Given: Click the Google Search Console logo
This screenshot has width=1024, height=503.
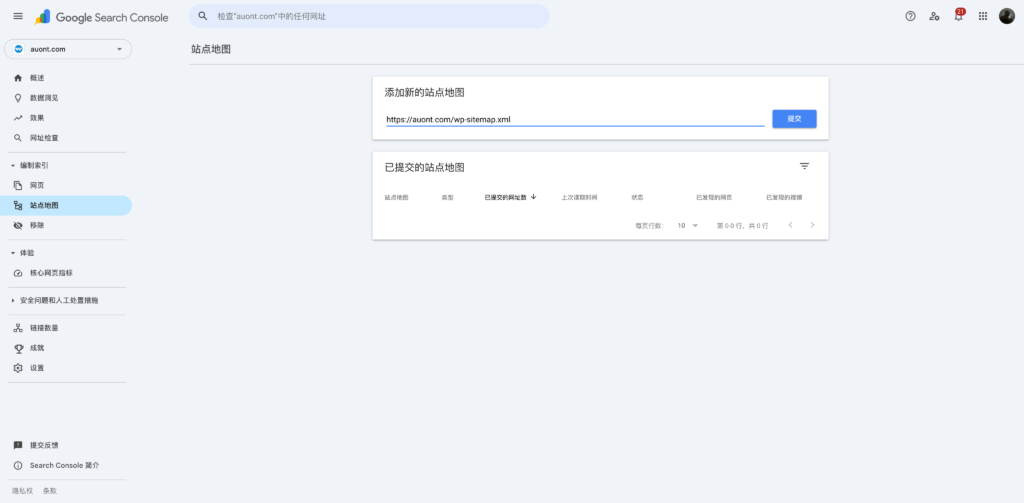Looking at the screenshot, I should [x=101, y=17].
